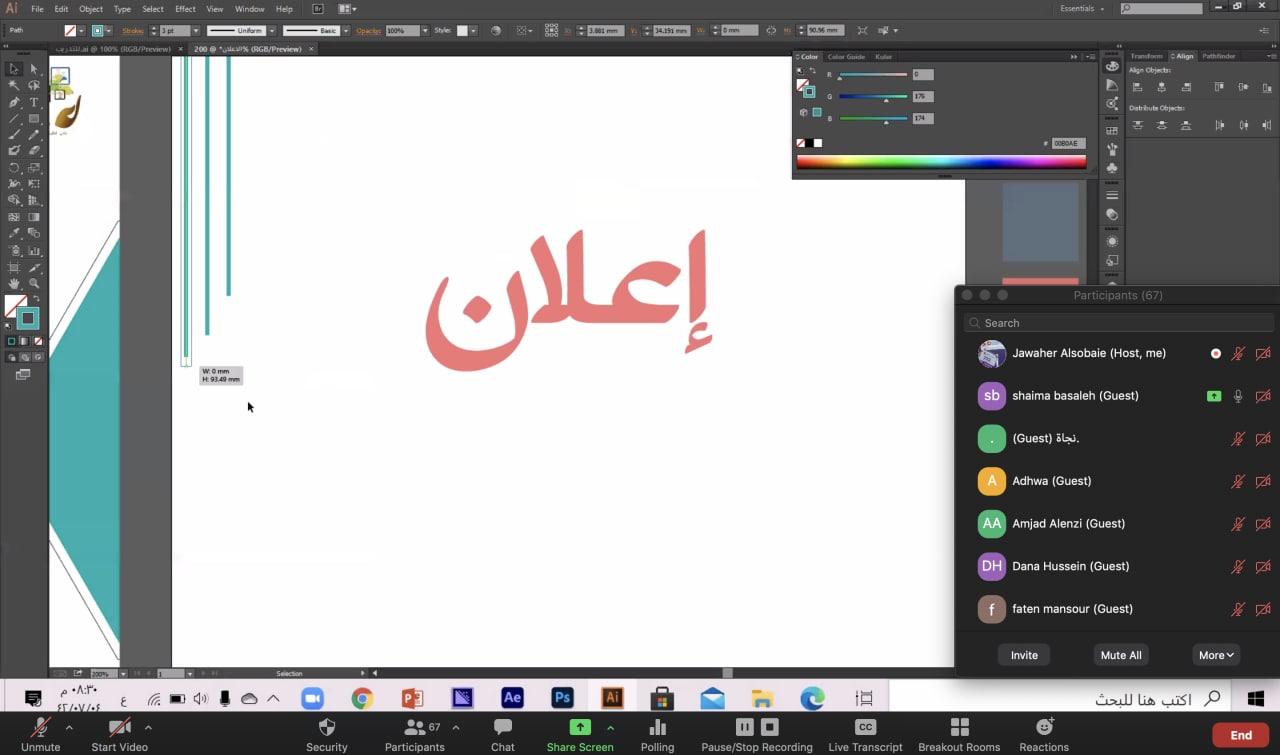
Task: Expand the Uniform stroke profile dropdown
Action: (x=271, y=31)
